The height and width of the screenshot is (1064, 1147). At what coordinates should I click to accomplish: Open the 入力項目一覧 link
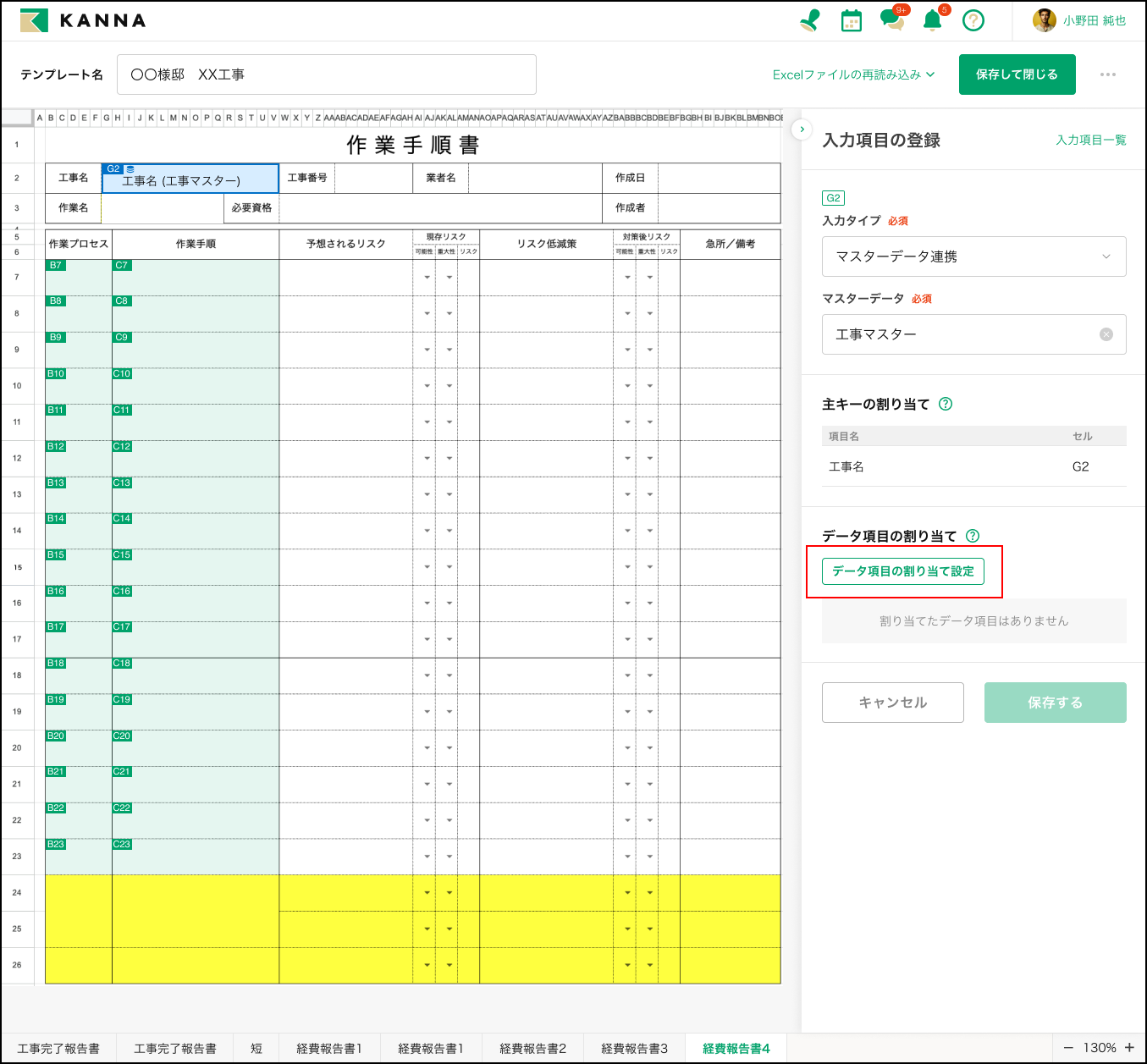1090,141
